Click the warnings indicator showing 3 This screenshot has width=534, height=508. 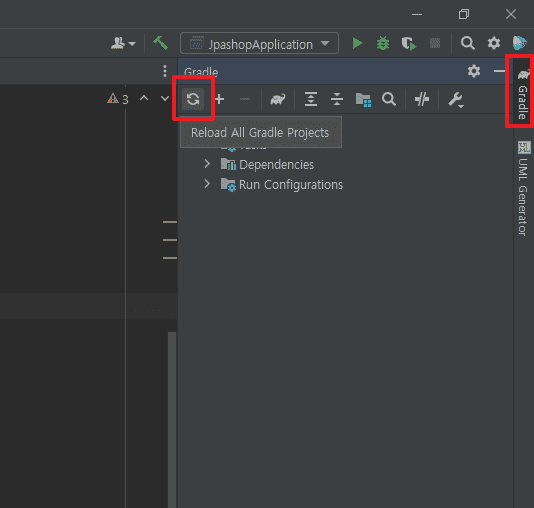click(118, 99)
